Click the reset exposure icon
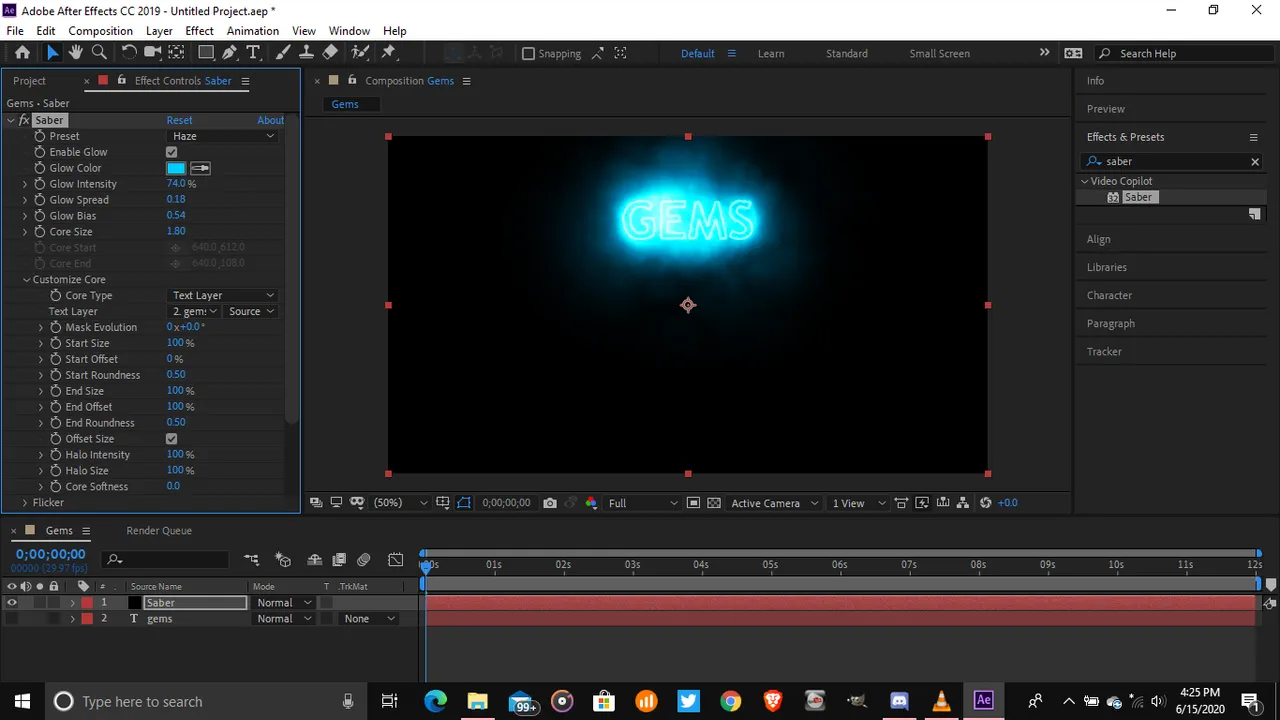 pos(986,503)
